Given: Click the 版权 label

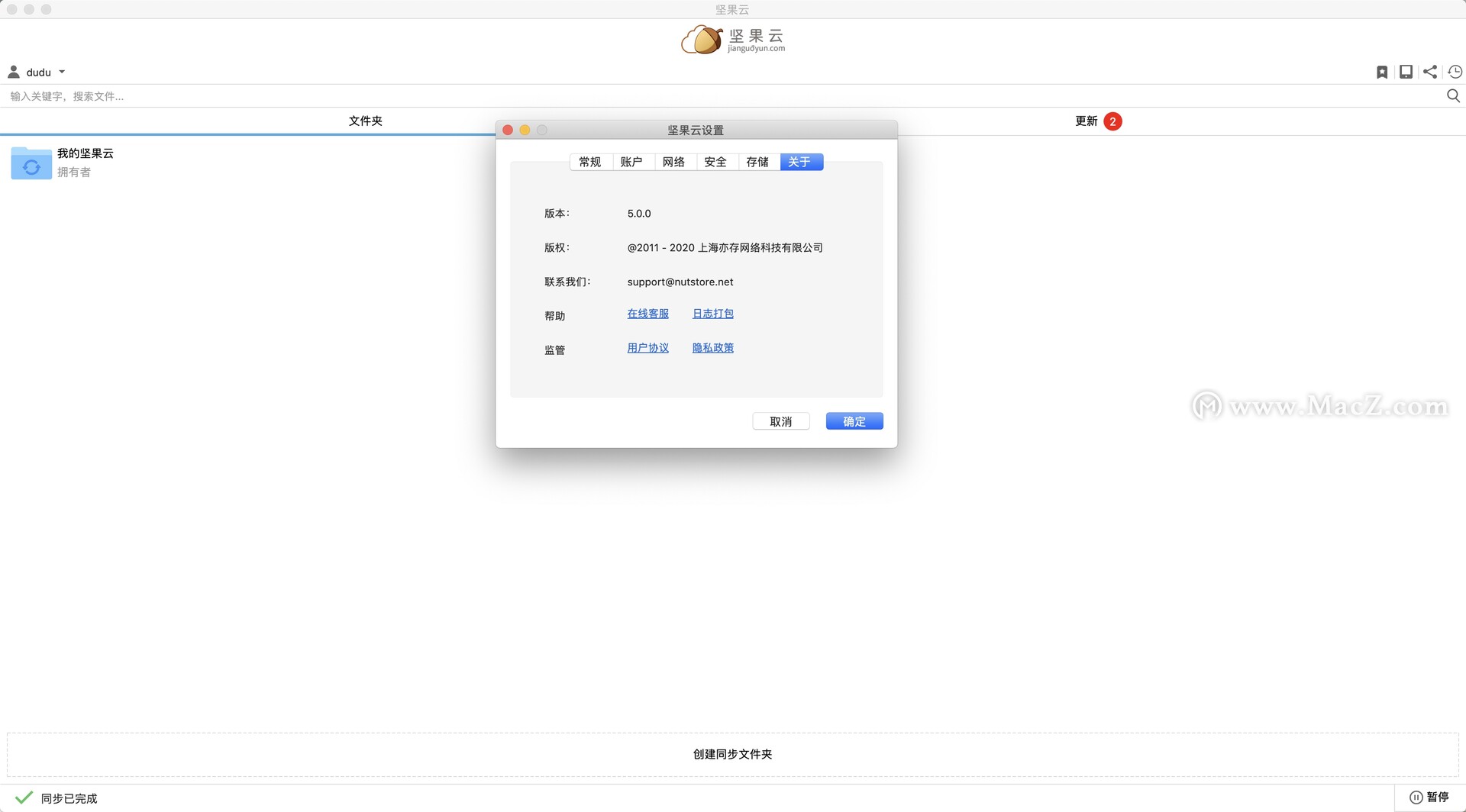Looking at the screenshot, I should [557, 248].
